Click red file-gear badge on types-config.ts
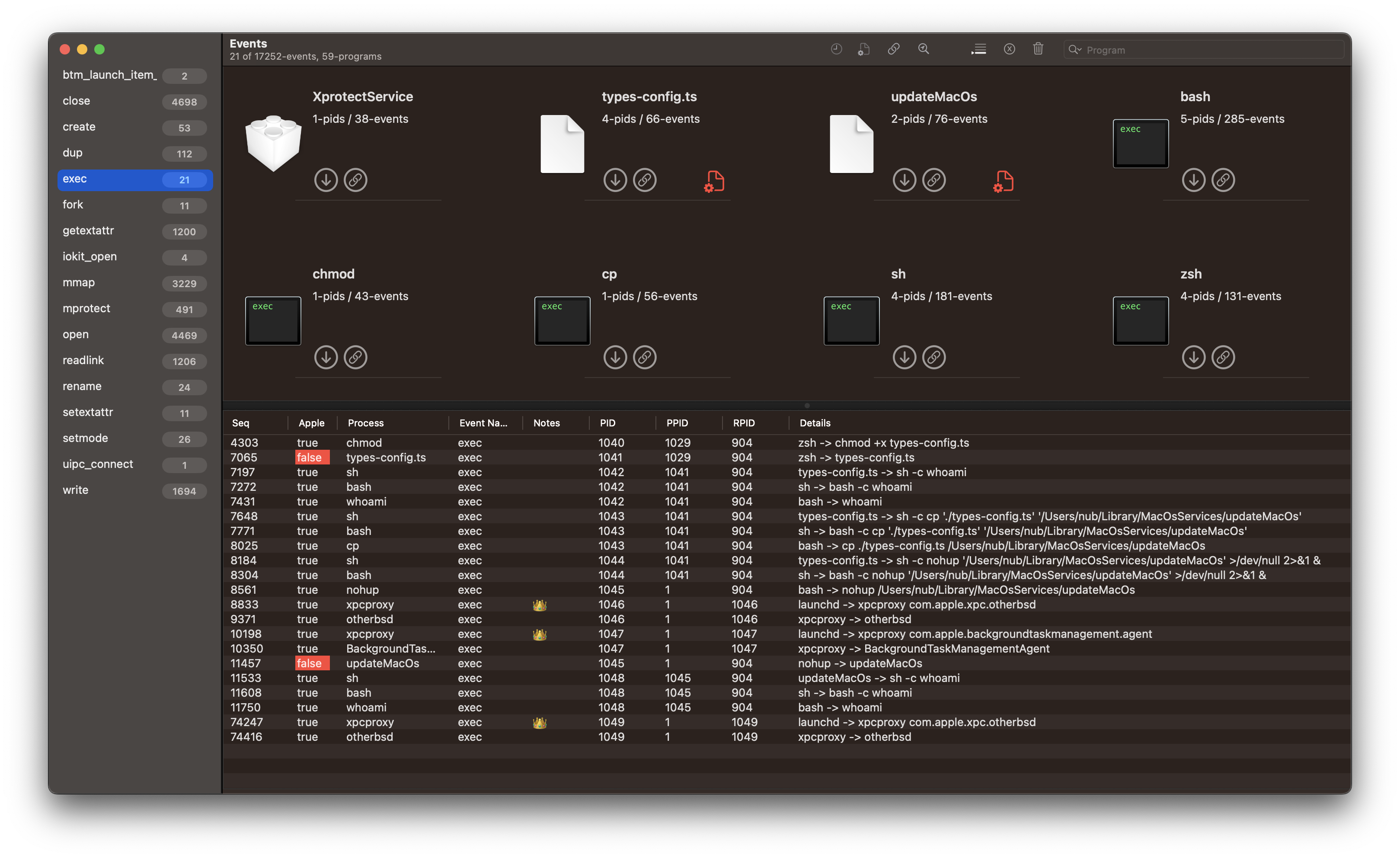The image size is (1400, 858). point(714,181)
